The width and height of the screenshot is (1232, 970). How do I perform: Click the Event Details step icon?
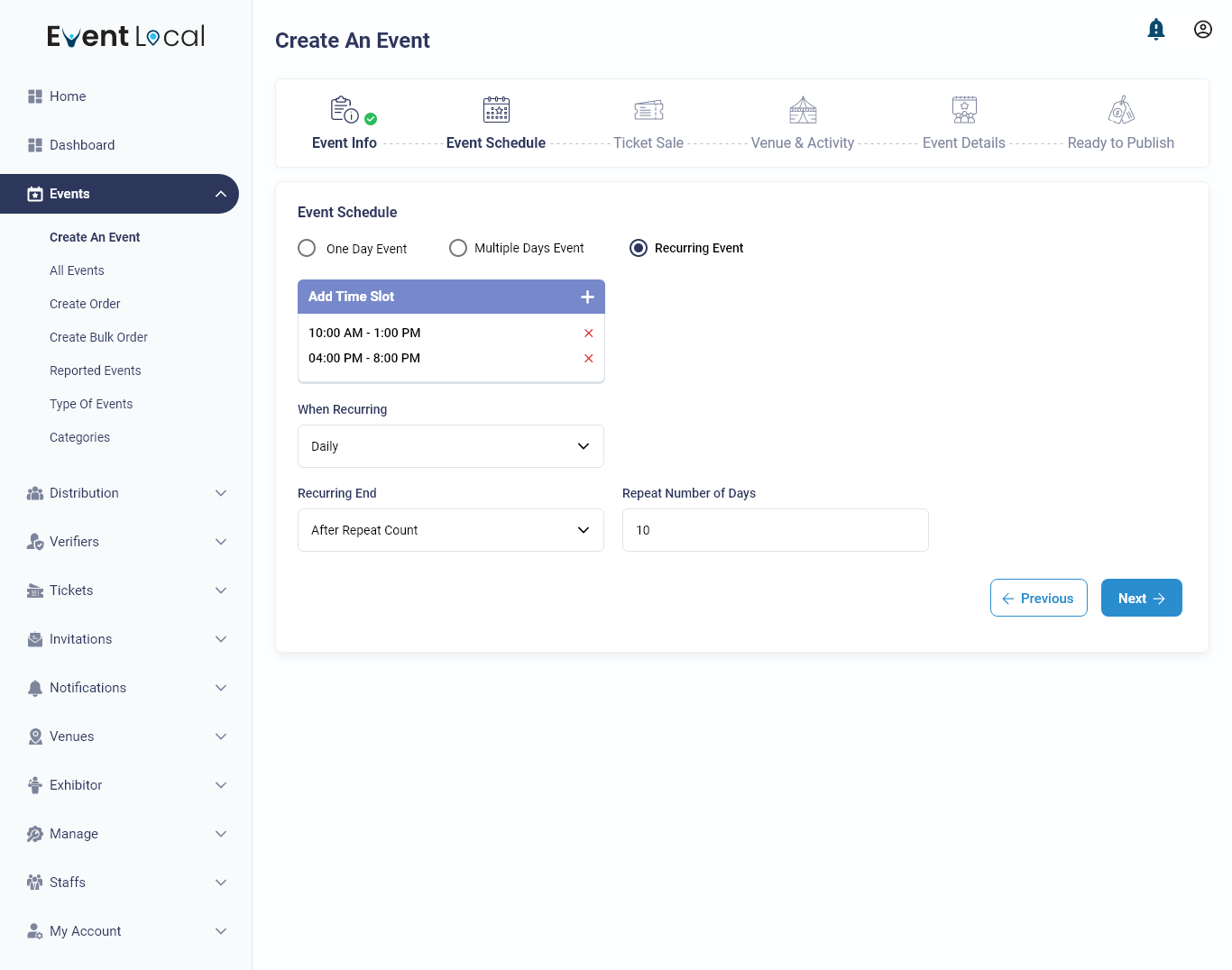click(963, 109)
